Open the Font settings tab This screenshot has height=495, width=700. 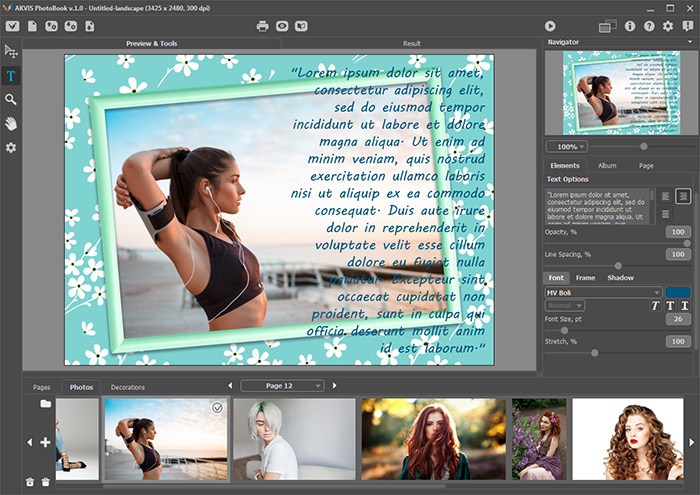click(x=556, y=278)
